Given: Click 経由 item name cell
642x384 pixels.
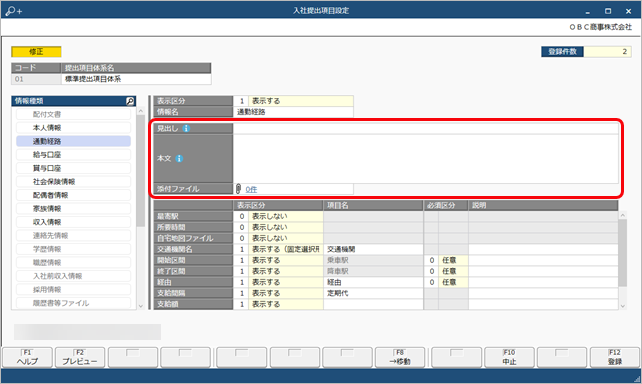Looking at the screenshot, I should pyautogui.click(x=373, y=282).
